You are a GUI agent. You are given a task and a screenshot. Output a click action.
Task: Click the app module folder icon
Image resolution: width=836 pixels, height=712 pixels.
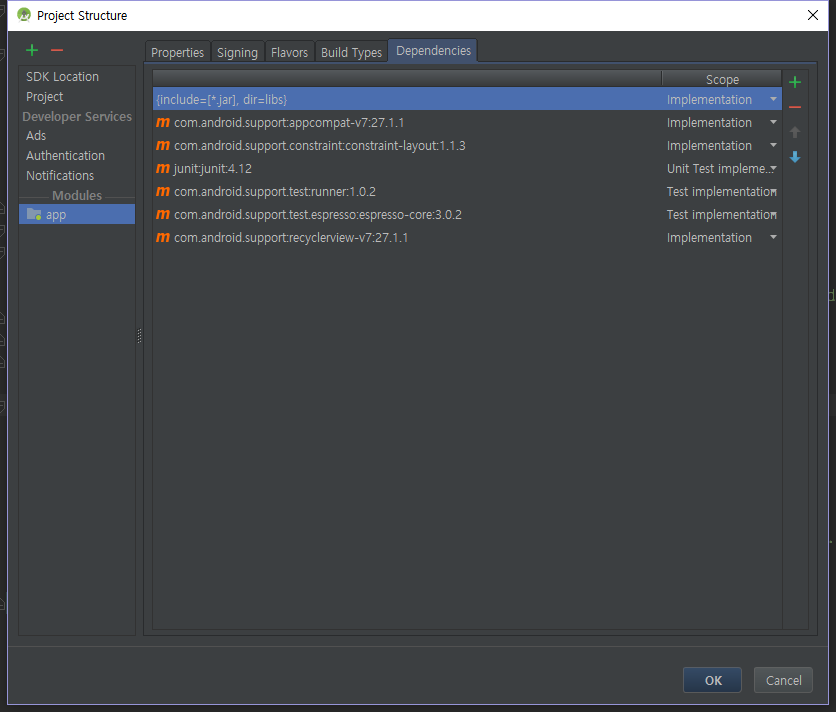coord(34,214)
